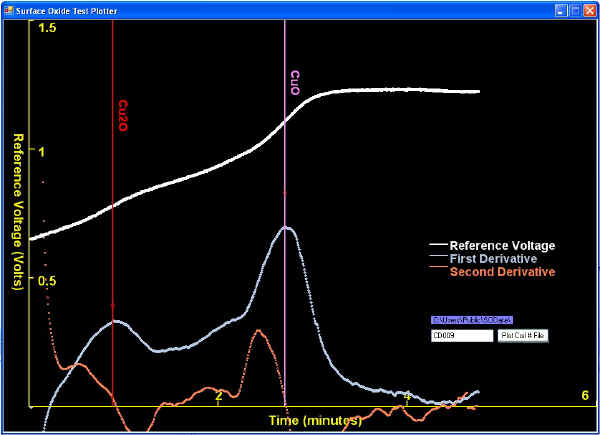600x435 pixels.
Task: Click the pink CuO text label
Action: [295, 83]
